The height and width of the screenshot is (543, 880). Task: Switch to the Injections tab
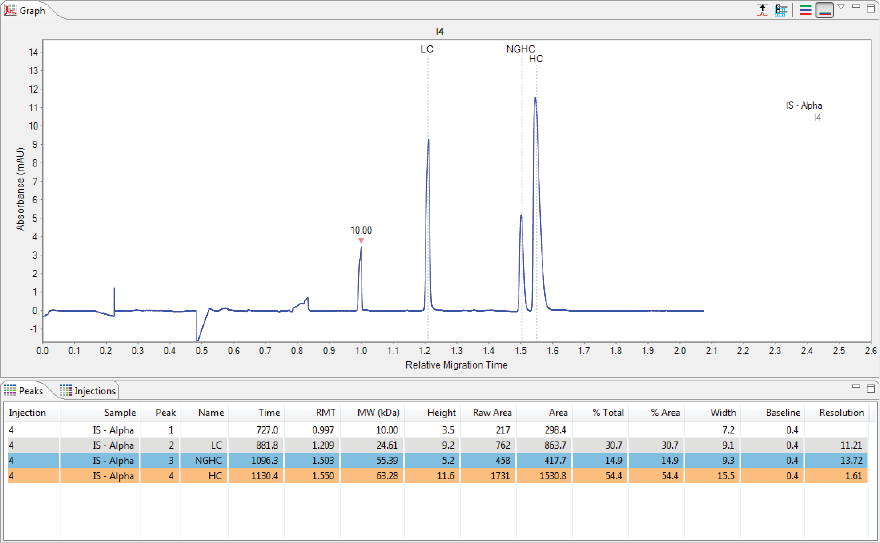(x=88, y=390)
